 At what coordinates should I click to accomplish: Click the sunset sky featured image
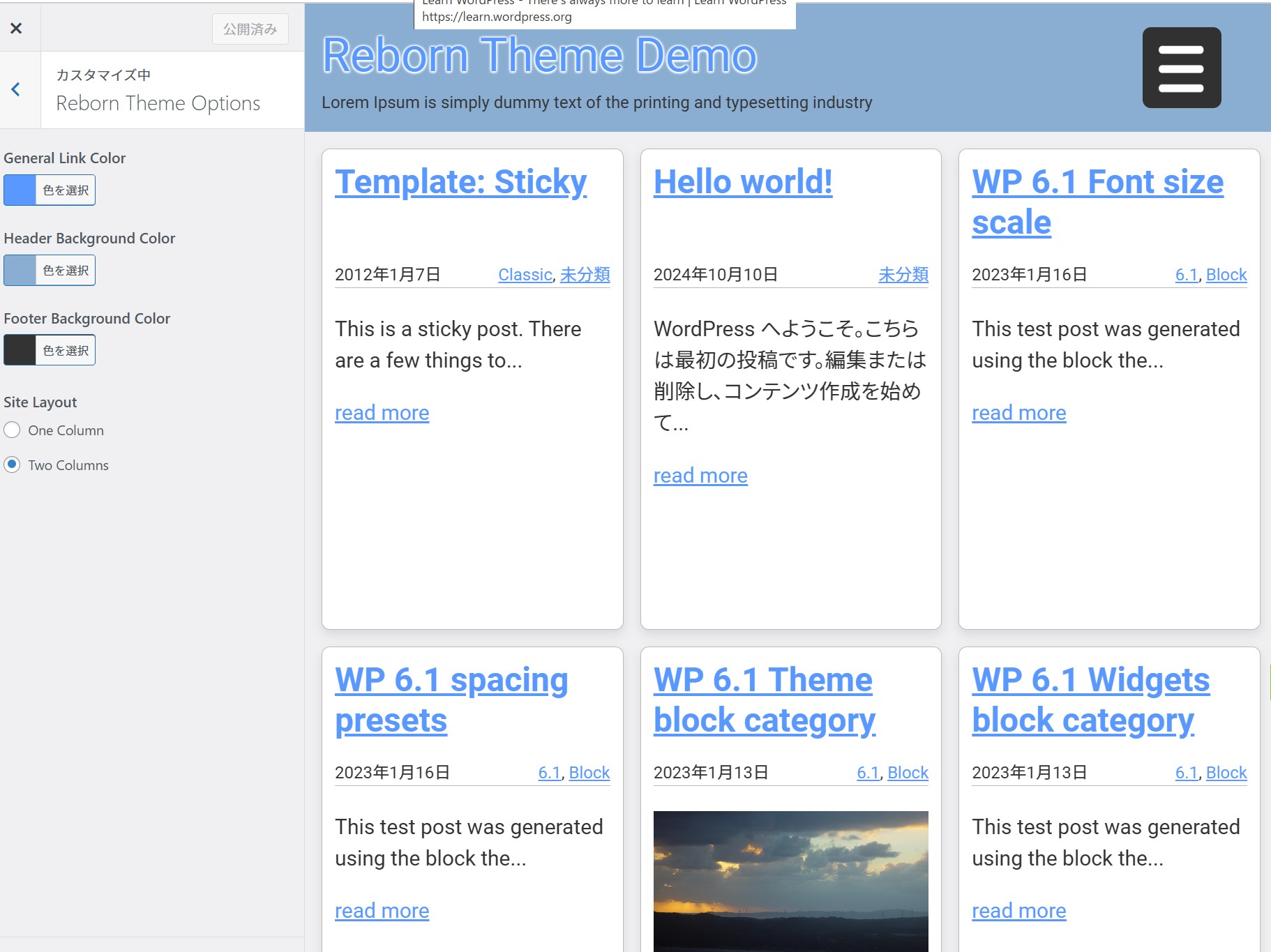point(790,880)
